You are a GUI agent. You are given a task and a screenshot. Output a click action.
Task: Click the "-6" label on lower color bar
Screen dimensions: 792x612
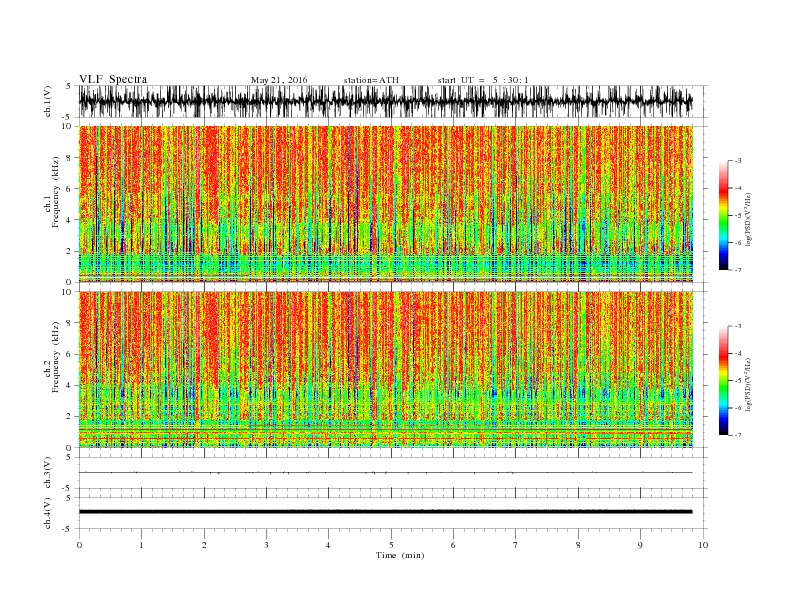click(x=738, y=408)
